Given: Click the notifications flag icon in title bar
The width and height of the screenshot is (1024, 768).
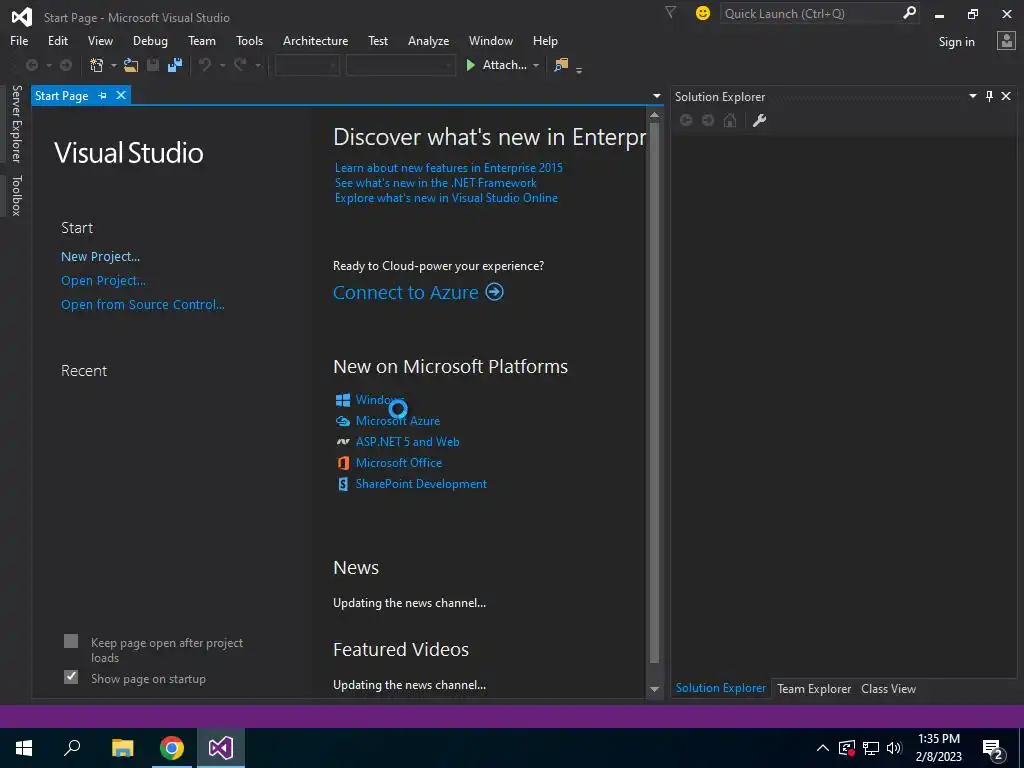Looking at the screenshot, I should [670, 12].
